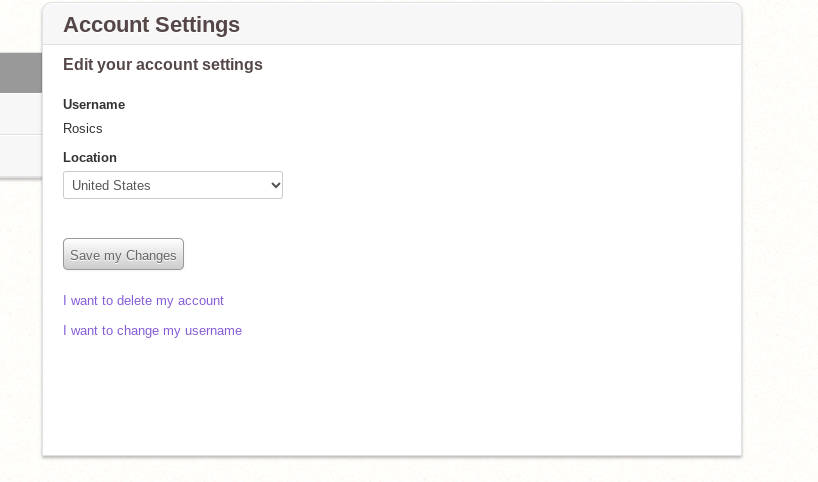Click the Location dropdown arrow
The width and height of the screenshot is (818, 482).
(275, 185)
